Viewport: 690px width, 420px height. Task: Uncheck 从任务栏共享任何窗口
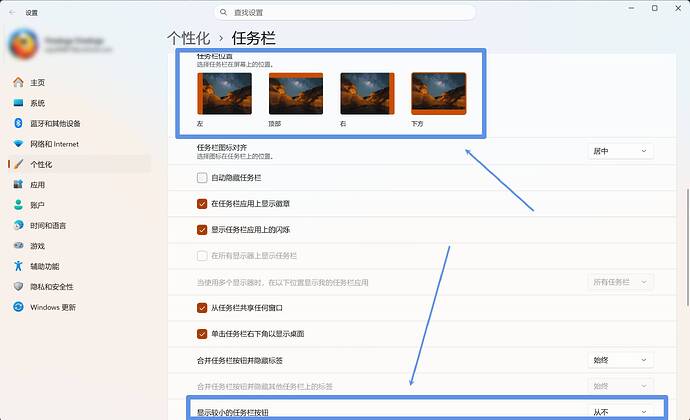click(202, 308)
